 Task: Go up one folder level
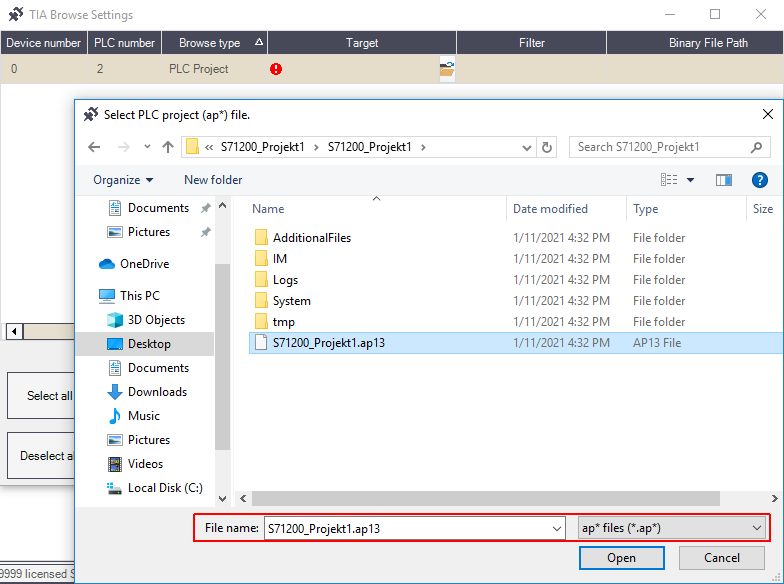point(168,147)
